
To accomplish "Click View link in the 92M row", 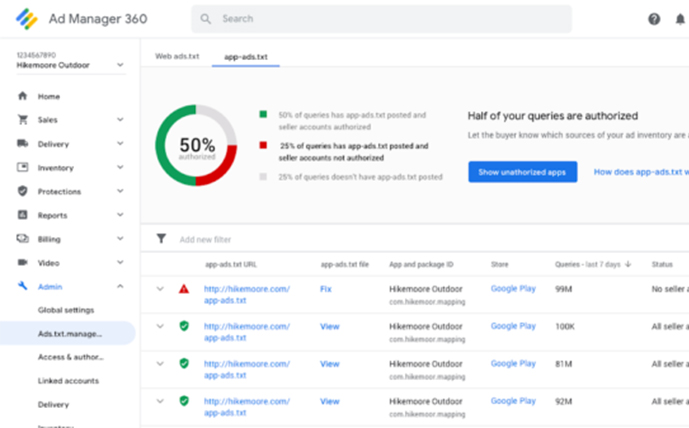I will [330, 401].
